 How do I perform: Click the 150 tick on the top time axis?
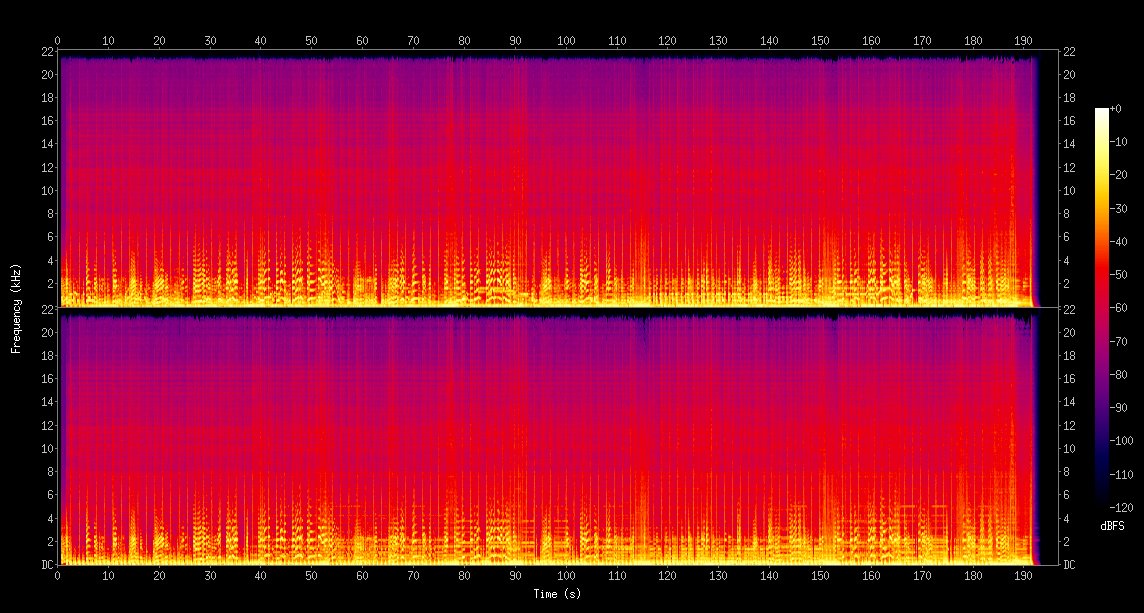pos(820,41)
